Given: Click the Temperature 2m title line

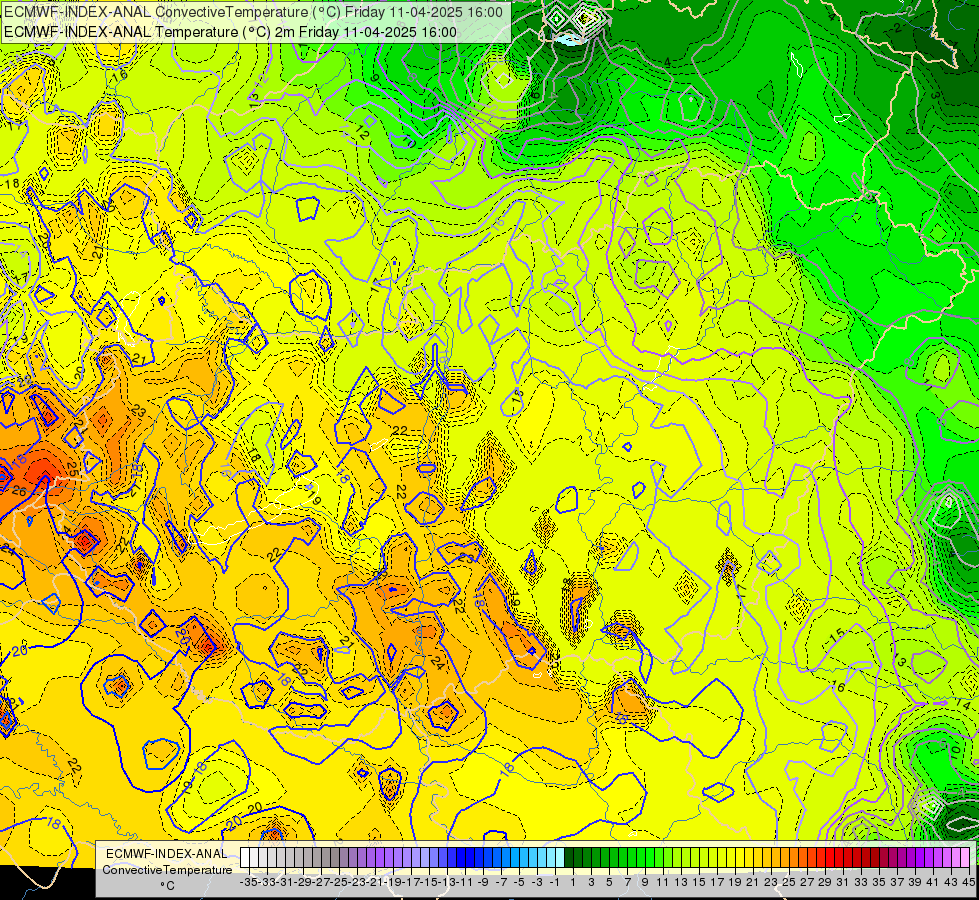Looking at the screenshot, I should pos(230,32).
